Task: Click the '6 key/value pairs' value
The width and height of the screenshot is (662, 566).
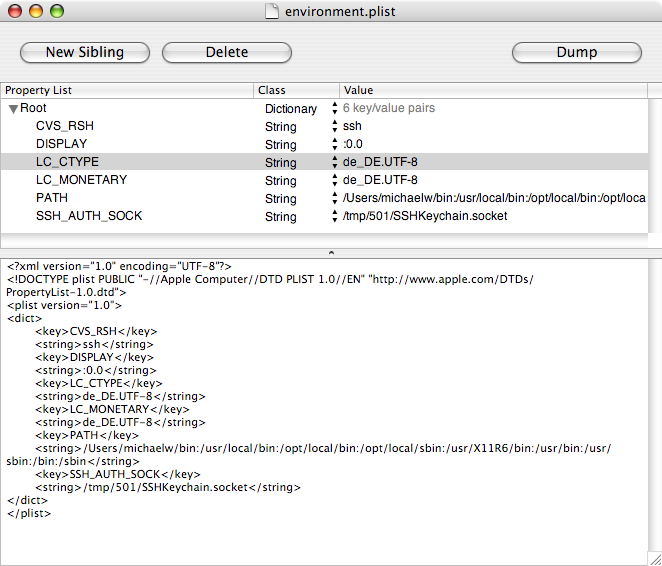Action: pyautogui.click(x=388, y=108)
